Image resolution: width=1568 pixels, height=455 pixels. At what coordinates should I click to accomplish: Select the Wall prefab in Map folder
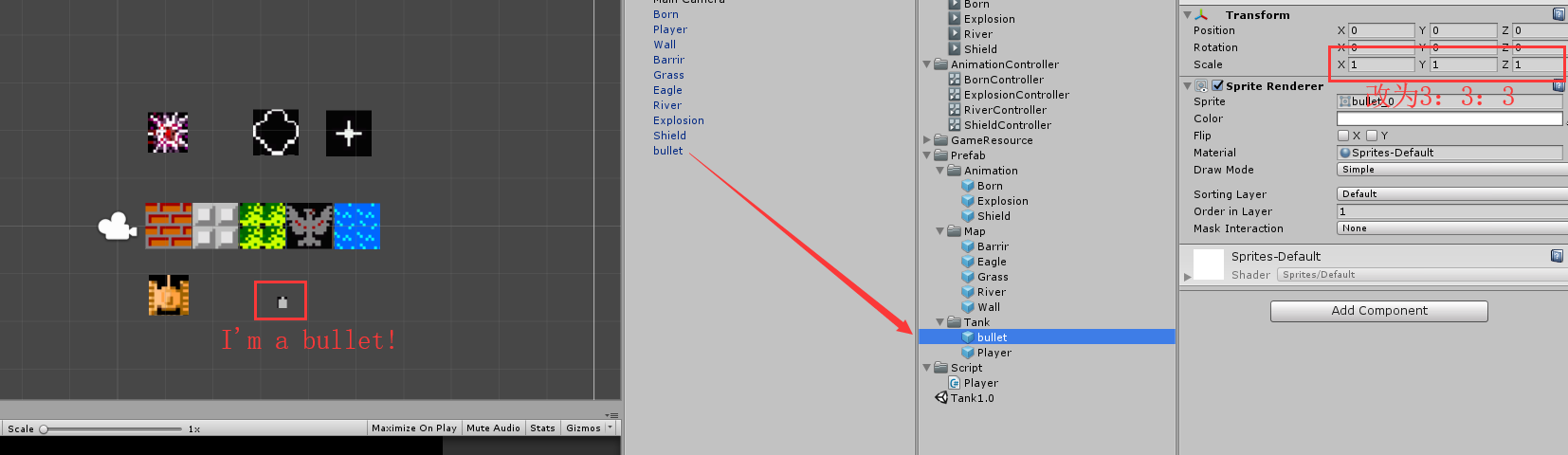[x=988, y=307]
